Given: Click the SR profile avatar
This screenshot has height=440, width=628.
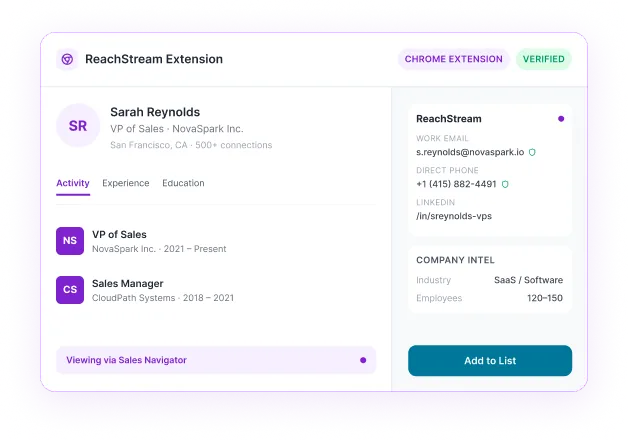Looking at the screenshot, I should tap(78, 125).
